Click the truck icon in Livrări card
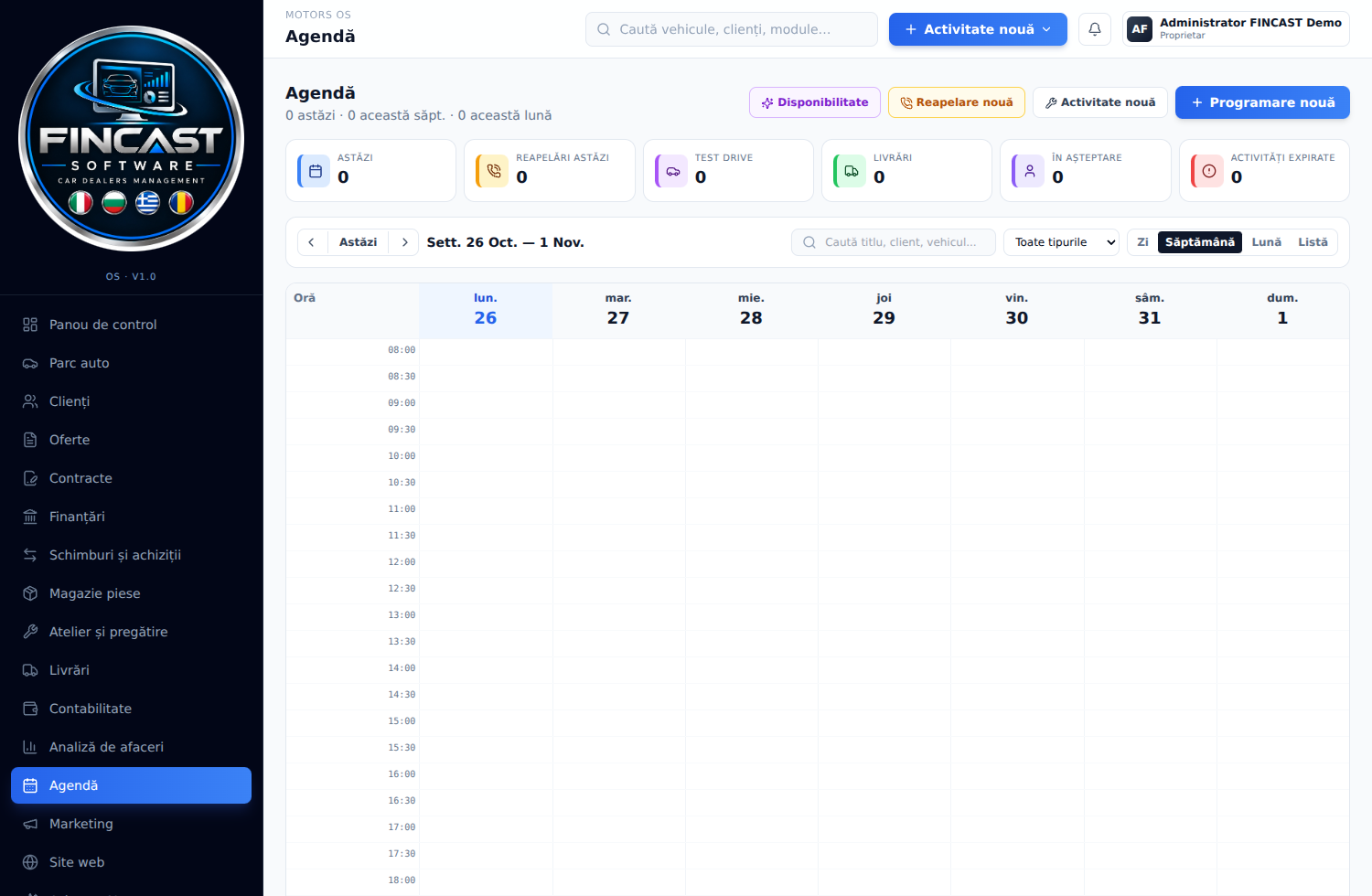The width and height of the screenshot is (1372, 896). pyautogui.click(x=852, y=171)
